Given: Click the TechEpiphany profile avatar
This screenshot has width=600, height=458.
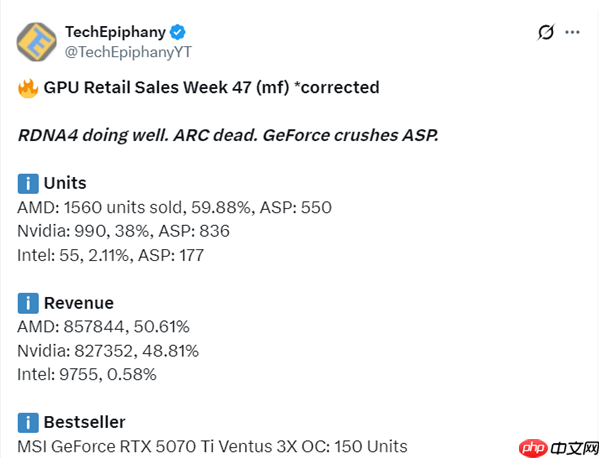Looking at the screenshot, I should 37,41.
